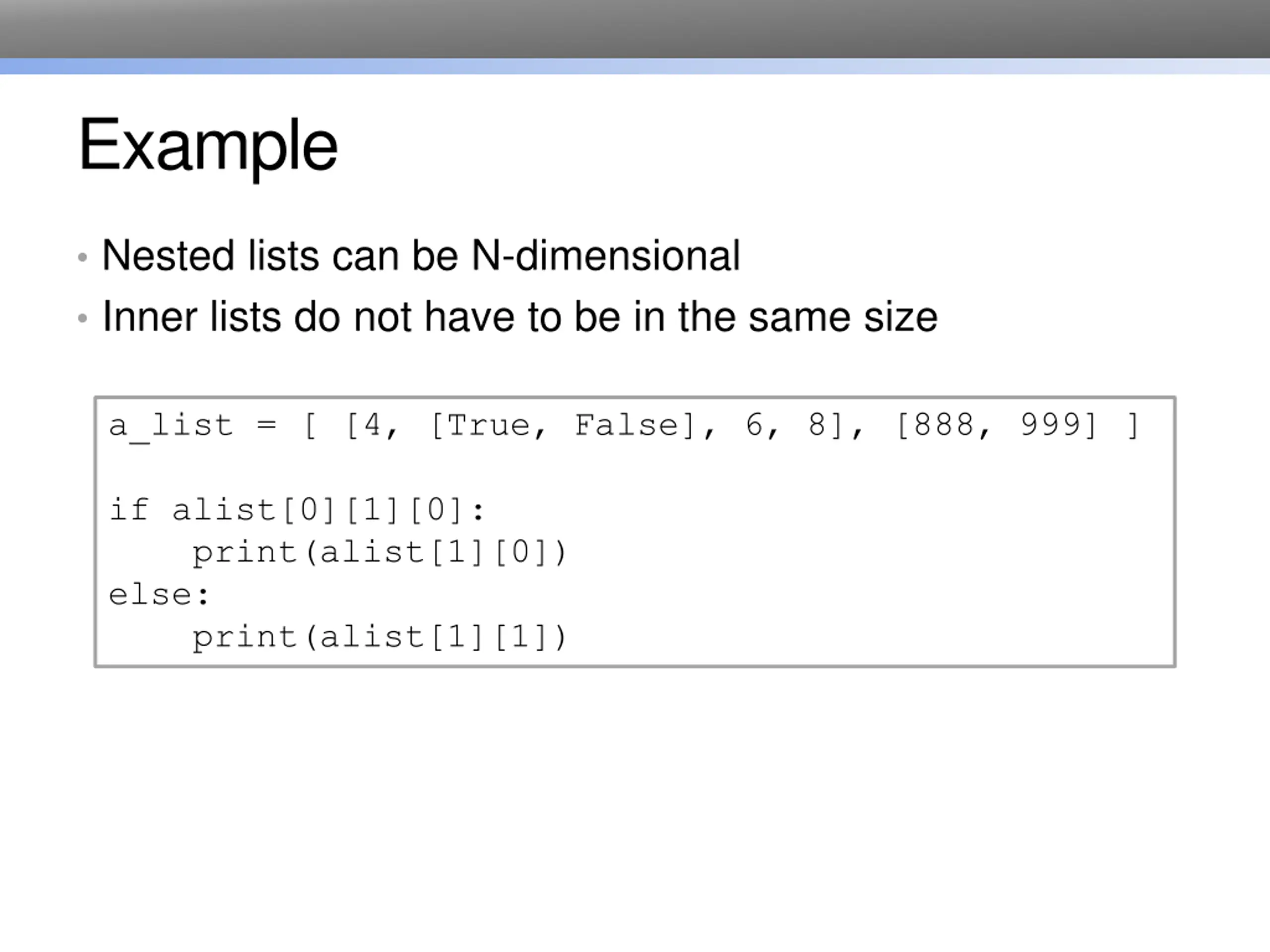Click the "print(alist[1][0])" code line
Image resolution: width=1270 pixels, height=952 pixels.
(380, 553)
